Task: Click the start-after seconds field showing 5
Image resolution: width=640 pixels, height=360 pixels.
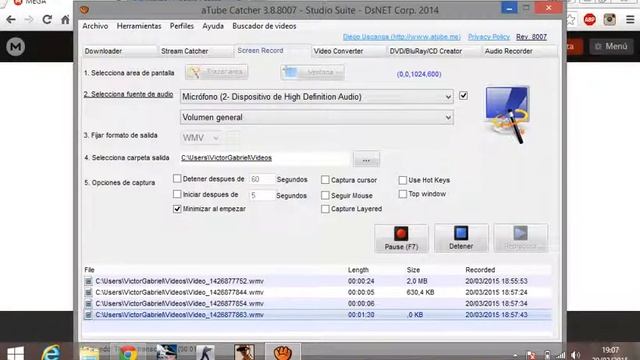Action: click(x=261, y=196)
